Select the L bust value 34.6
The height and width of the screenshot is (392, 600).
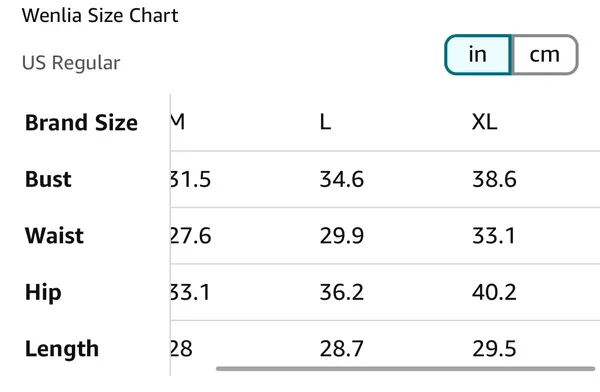tap(342, 179)
